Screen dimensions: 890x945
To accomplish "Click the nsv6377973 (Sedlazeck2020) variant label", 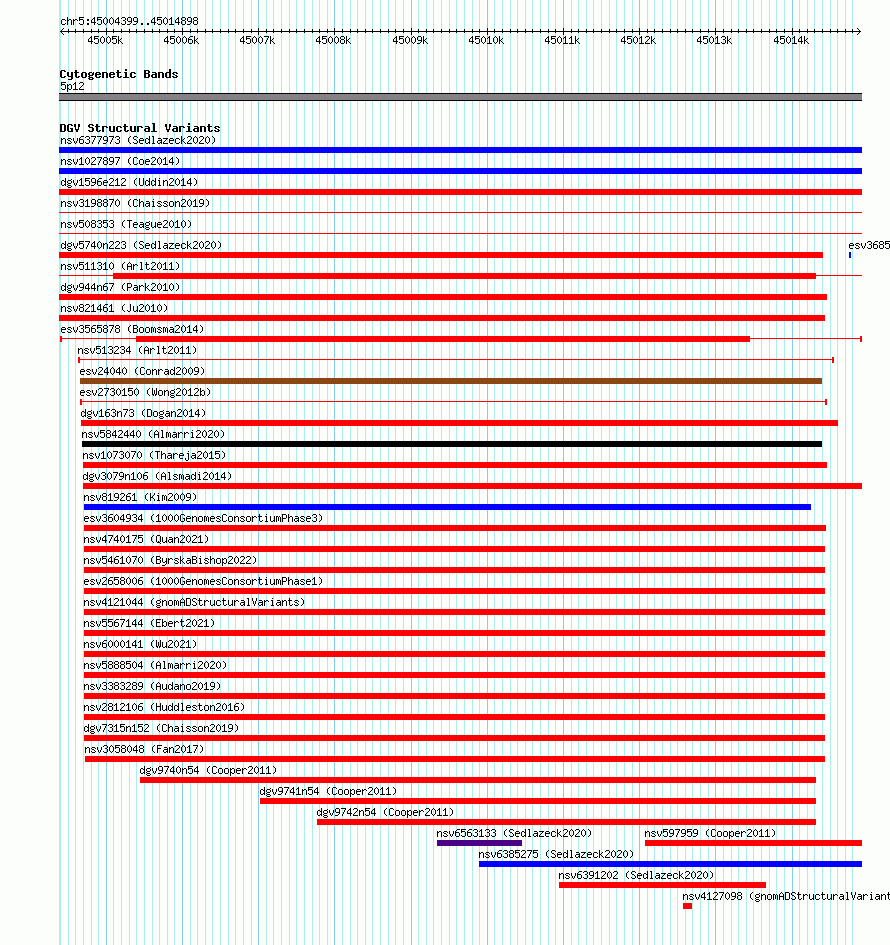I will point(138,140).
